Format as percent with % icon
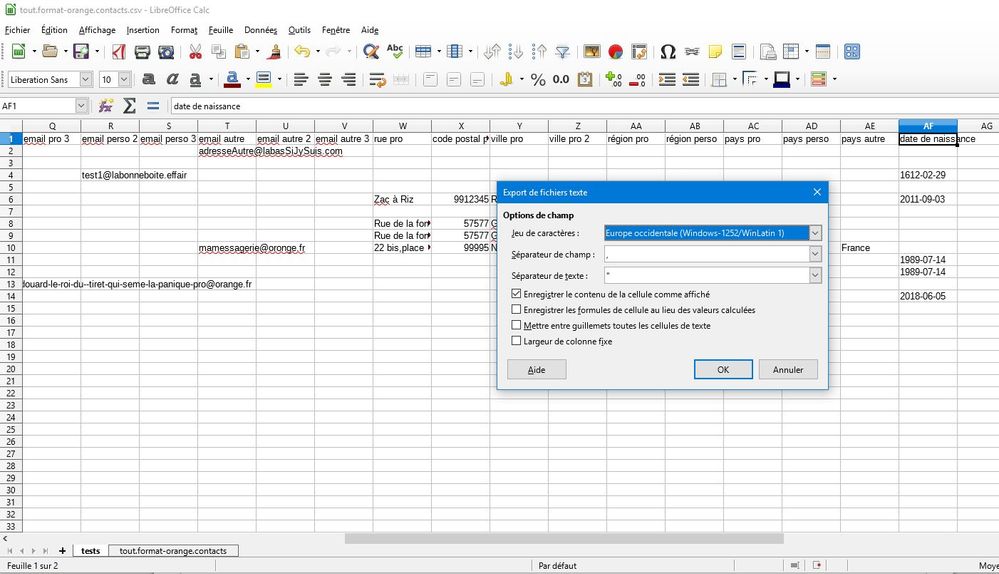The height and width of the screenshot is (574, 999). (538, 79)
